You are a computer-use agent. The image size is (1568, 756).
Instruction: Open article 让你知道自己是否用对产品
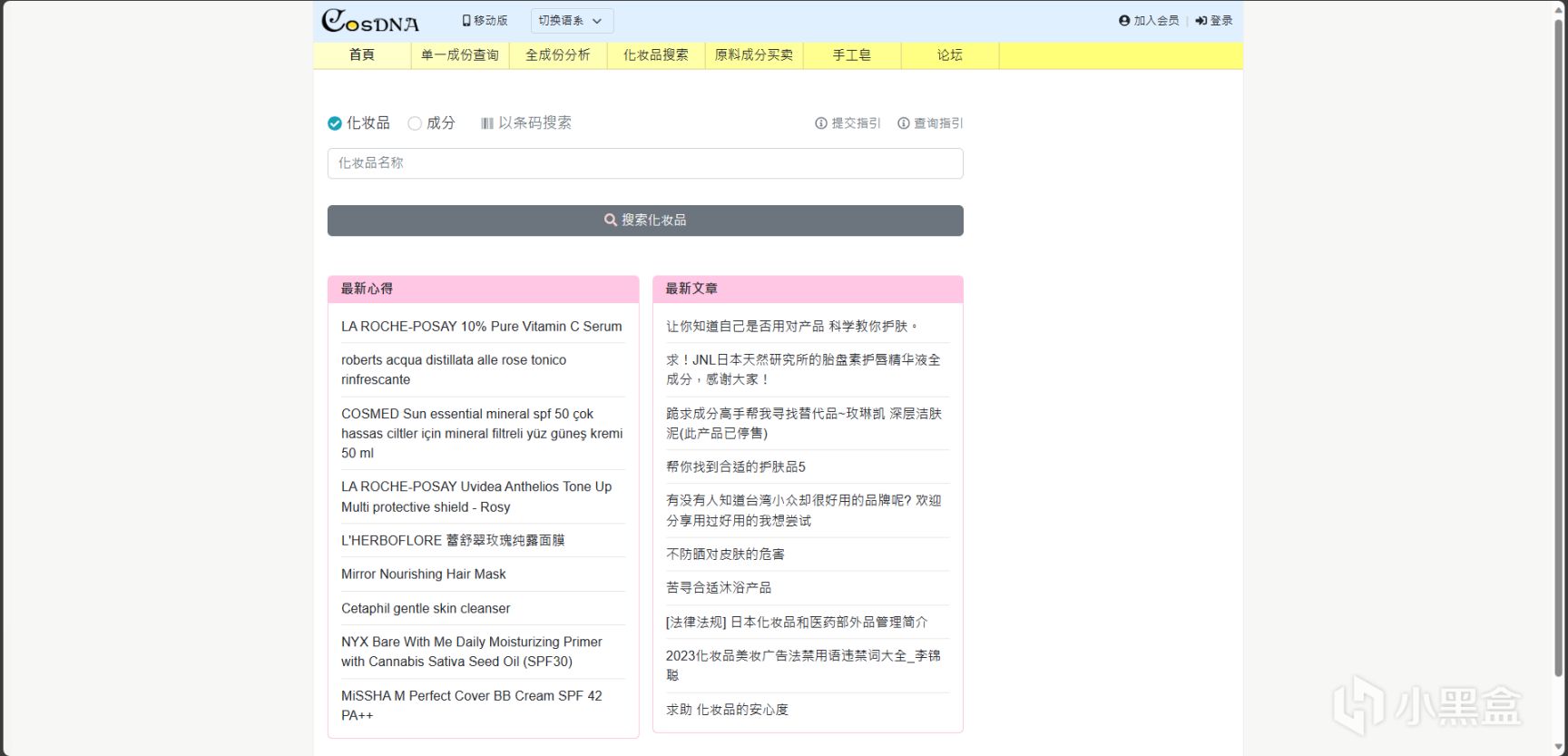point(793,327)
